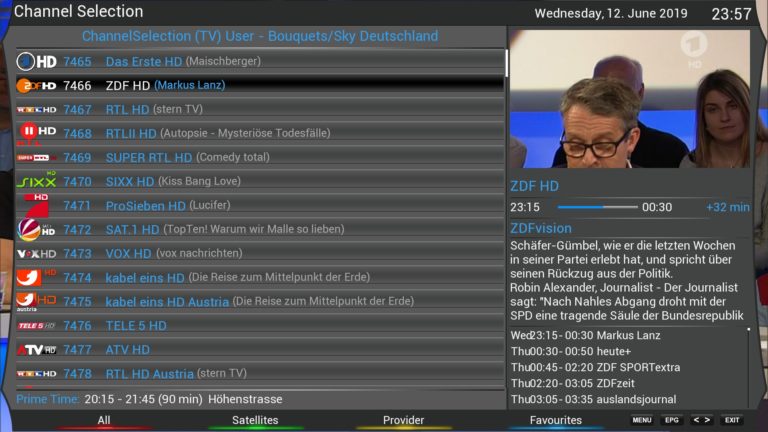Click the ZDF HD title under preview
Viewport: 768px width, 432px height.
pyautogui.click(x=534, y=186)
